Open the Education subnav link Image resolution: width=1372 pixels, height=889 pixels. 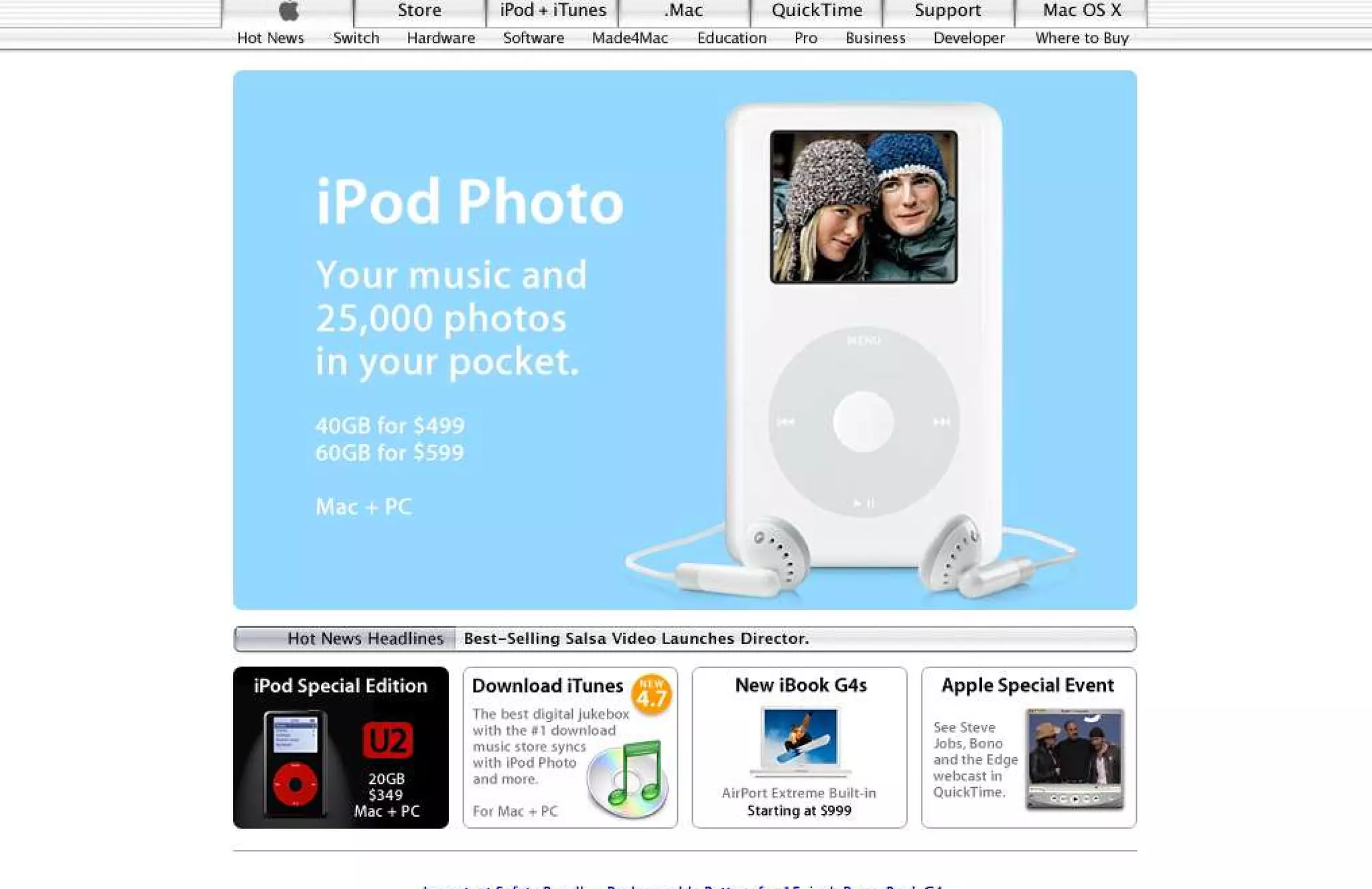tap(732, 38)
